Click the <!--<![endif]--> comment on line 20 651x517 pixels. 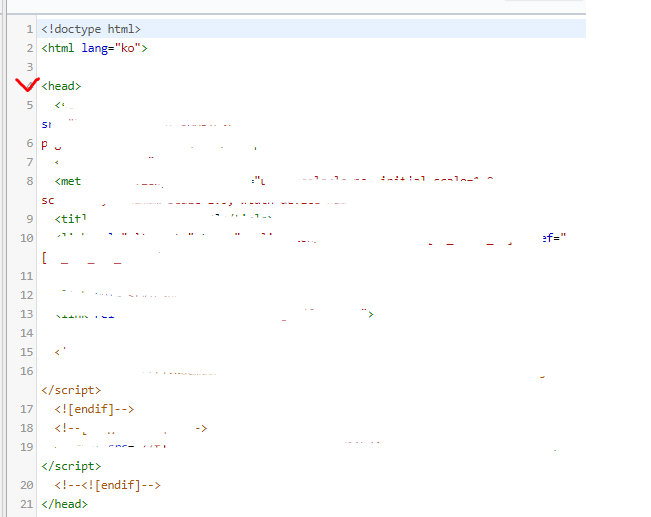coord(108,485)
